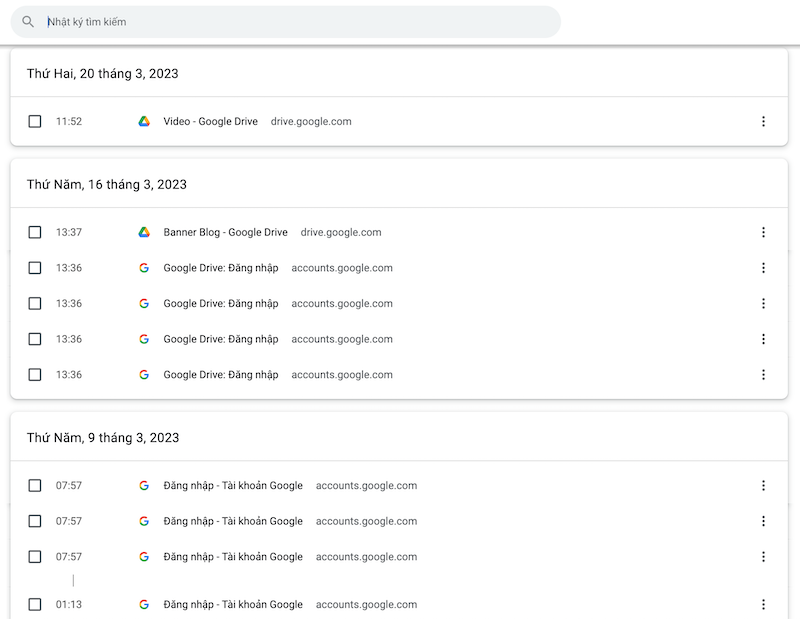Click the Google favicon on the 01:13 entry
The height and width of the screenshot is (619, 800).
pyautogui.click(x=144, y=605)
